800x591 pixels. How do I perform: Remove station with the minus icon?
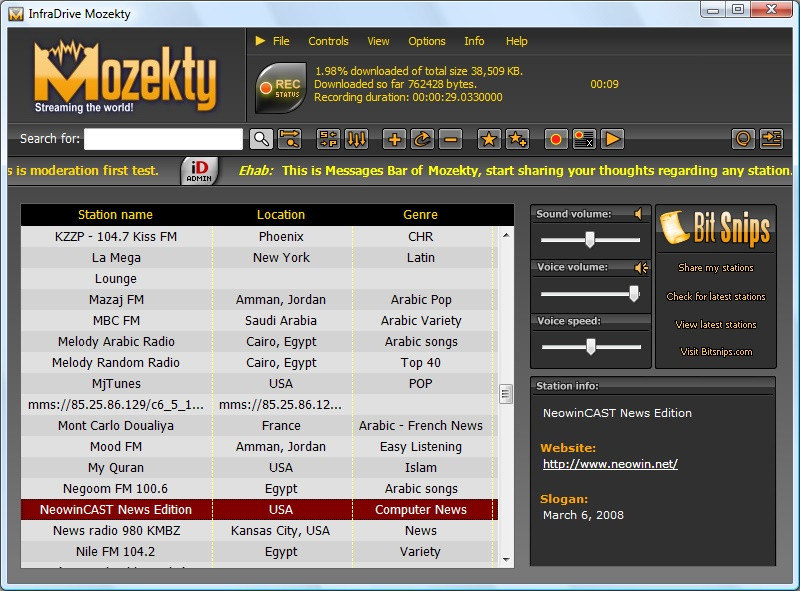tap(451, 139)
